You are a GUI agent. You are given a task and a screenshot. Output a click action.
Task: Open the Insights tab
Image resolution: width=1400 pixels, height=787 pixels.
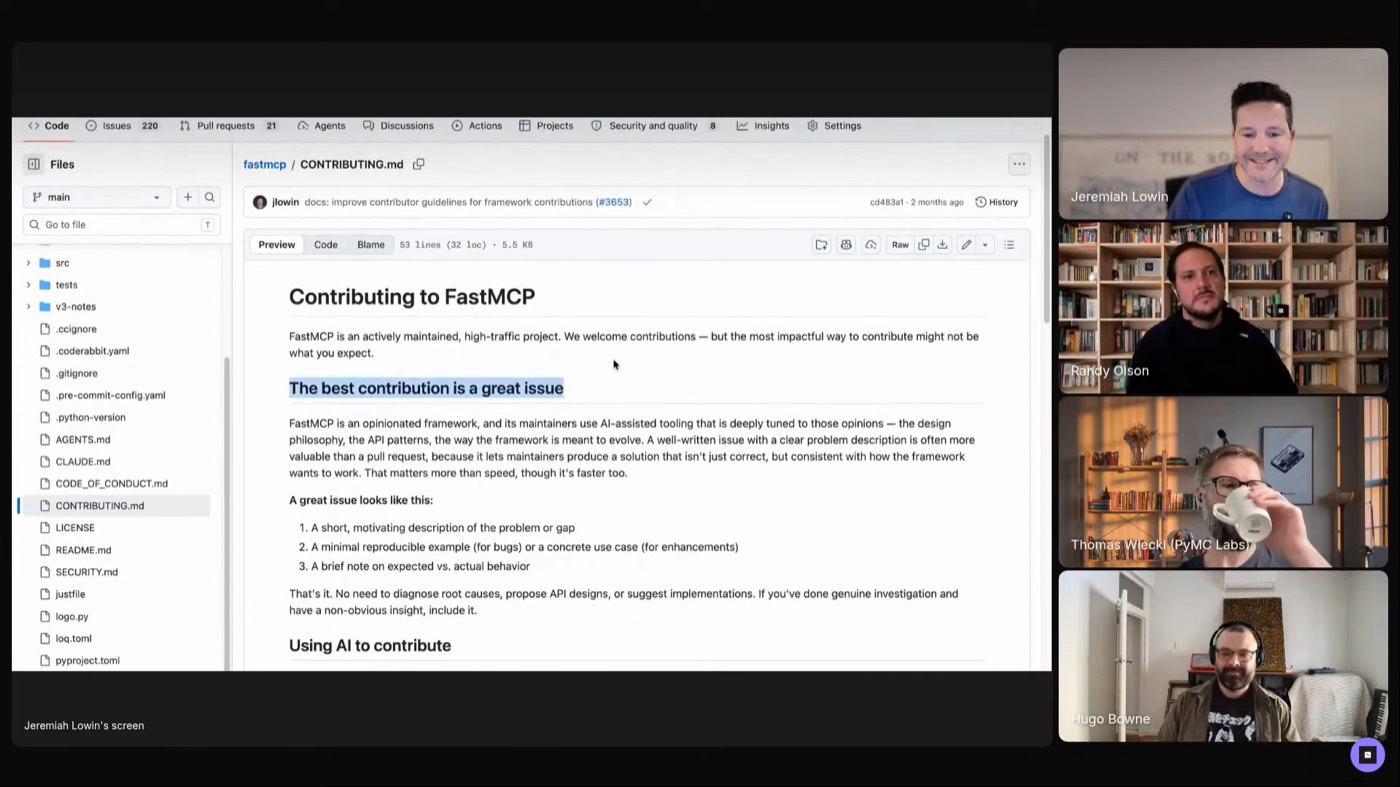pyautogui.click(x=763, y=126)
